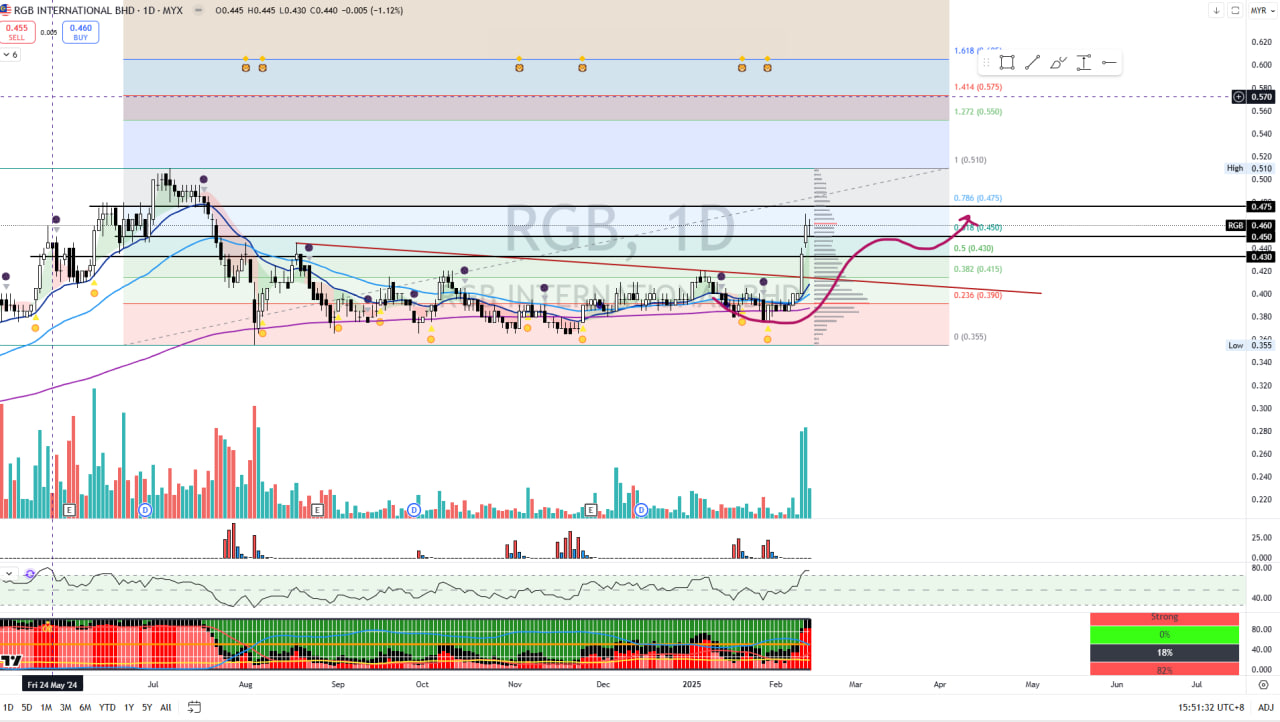Click the BUY 0.460 button
This screenshot has width=1280, height=722.
coord(80,32)
